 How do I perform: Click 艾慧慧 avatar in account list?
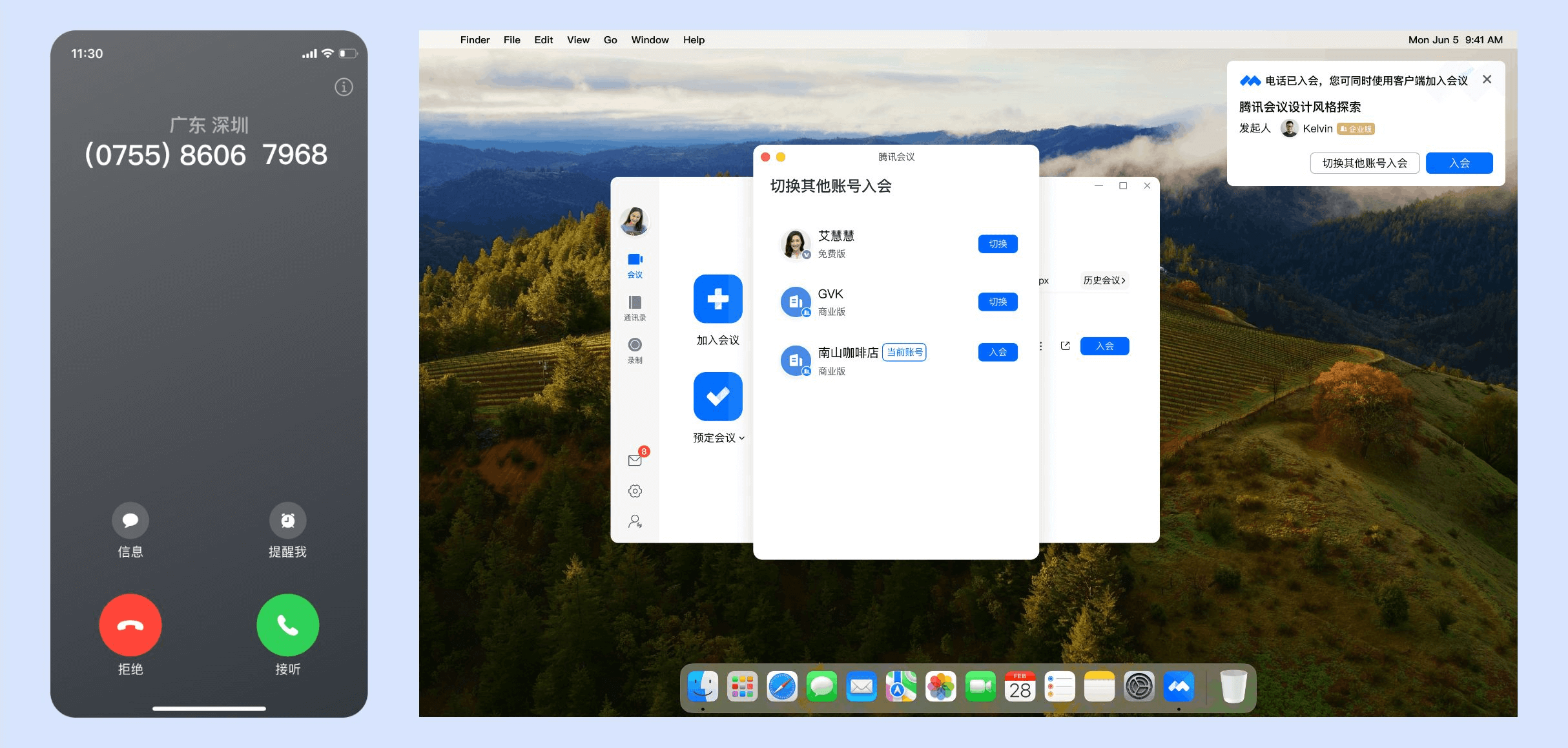[796, 244]
